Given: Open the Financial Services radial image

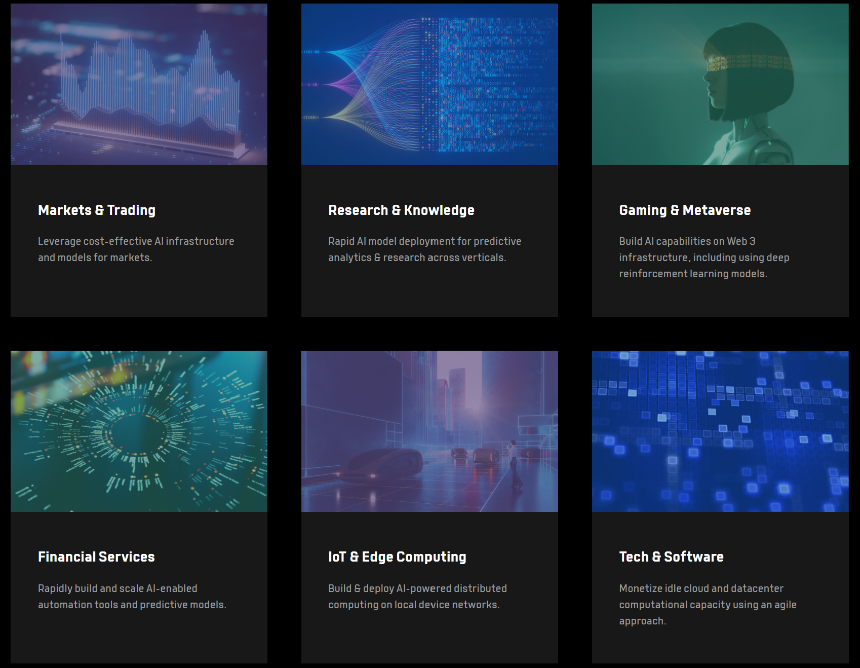Looking at the screenshot, I should 139,431.
